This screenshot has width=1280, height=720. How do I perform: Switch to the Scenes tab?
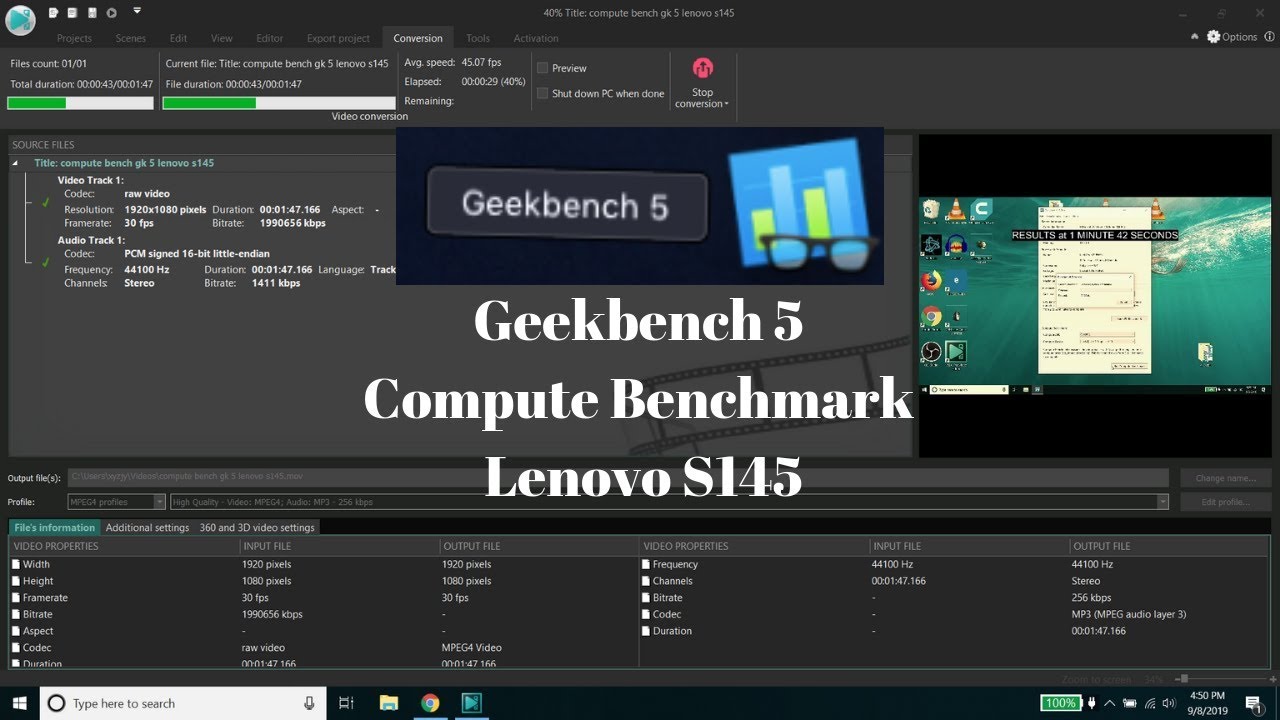(130, 38)
